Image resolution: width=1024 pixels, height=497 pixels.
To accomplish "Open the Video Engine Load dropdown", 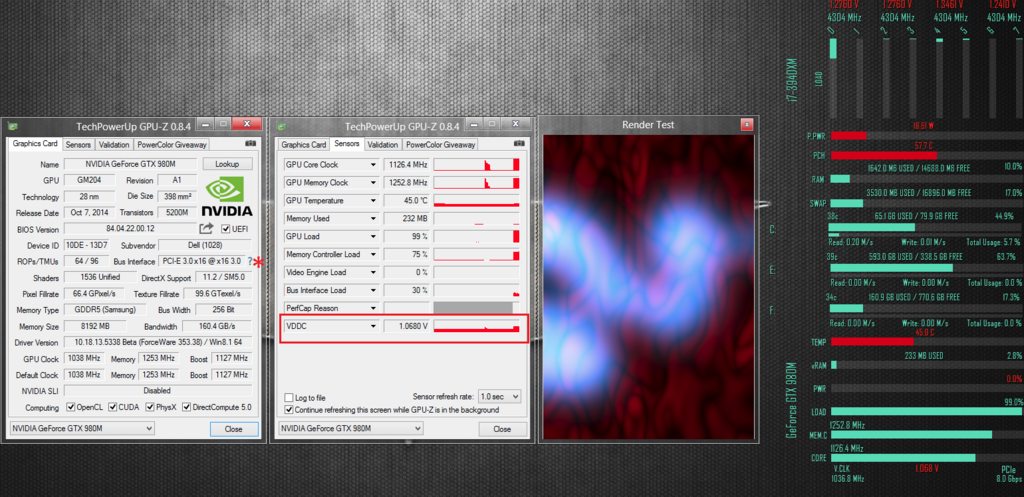I will [x=374, y=272].
